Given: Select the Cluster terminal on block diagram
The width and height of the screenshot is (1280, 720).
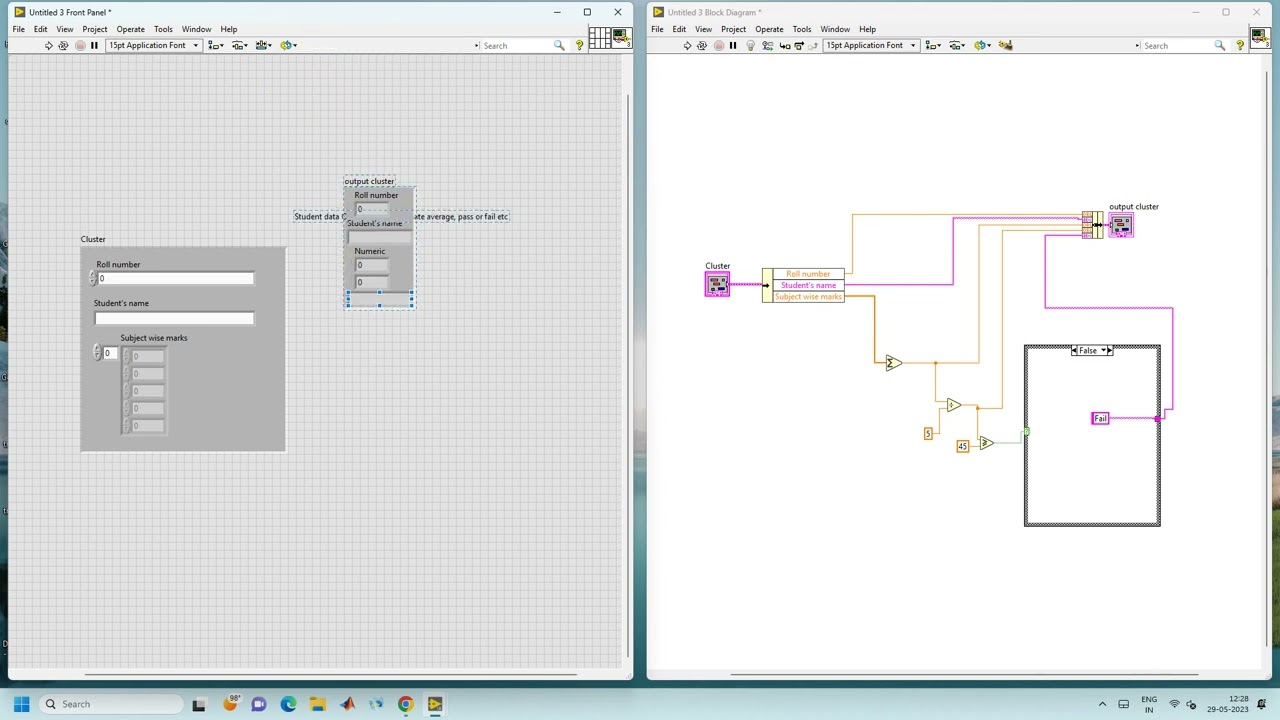Looking at the screenshot, I should [717, 285].
